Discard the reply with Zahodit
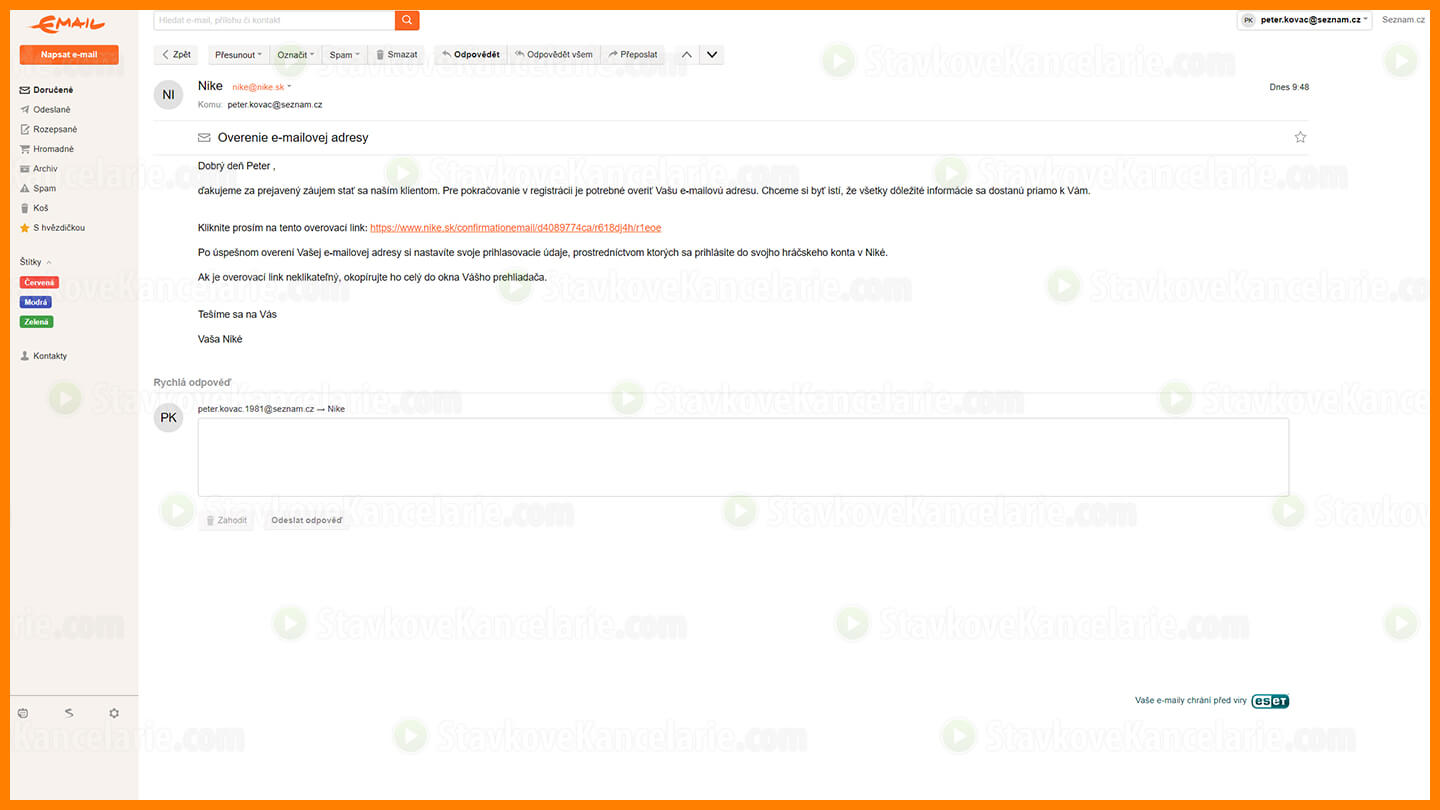This screenshot has width=1440, height=810. pyautogui.click(x=226, y=520)
